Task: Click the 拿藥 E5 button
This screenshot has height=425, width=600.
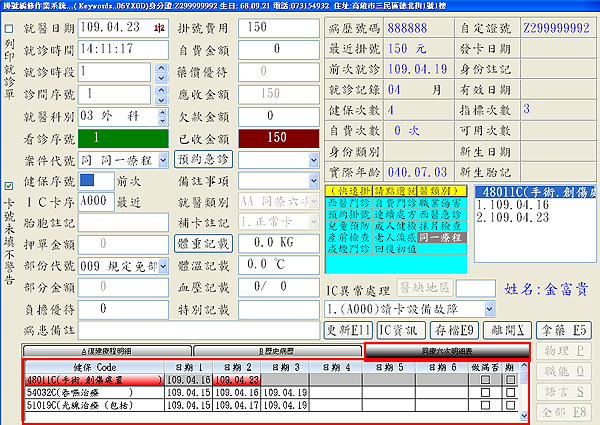Action: coord(567,329)
